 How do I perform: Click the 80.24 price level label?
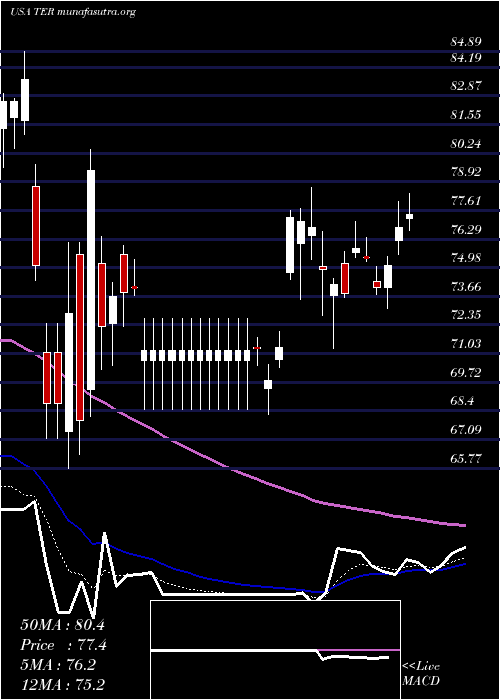pos(466,143)
